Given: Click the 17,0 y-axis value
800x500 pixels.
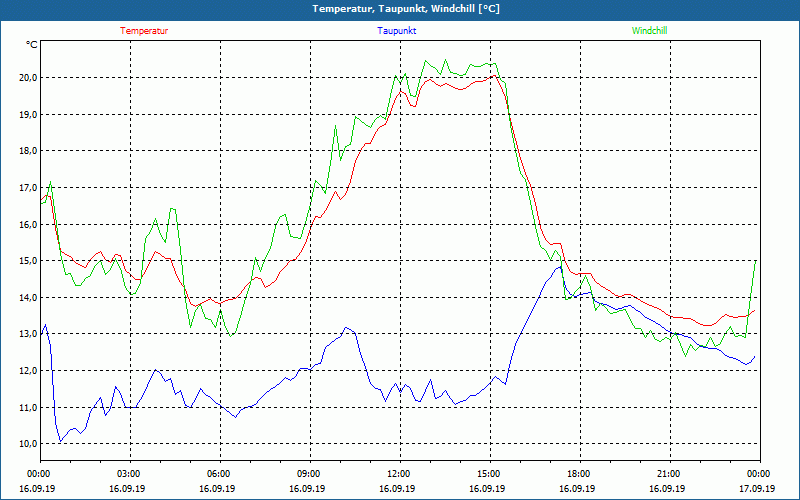Looking at the screenshot, I should click(29, 187).
